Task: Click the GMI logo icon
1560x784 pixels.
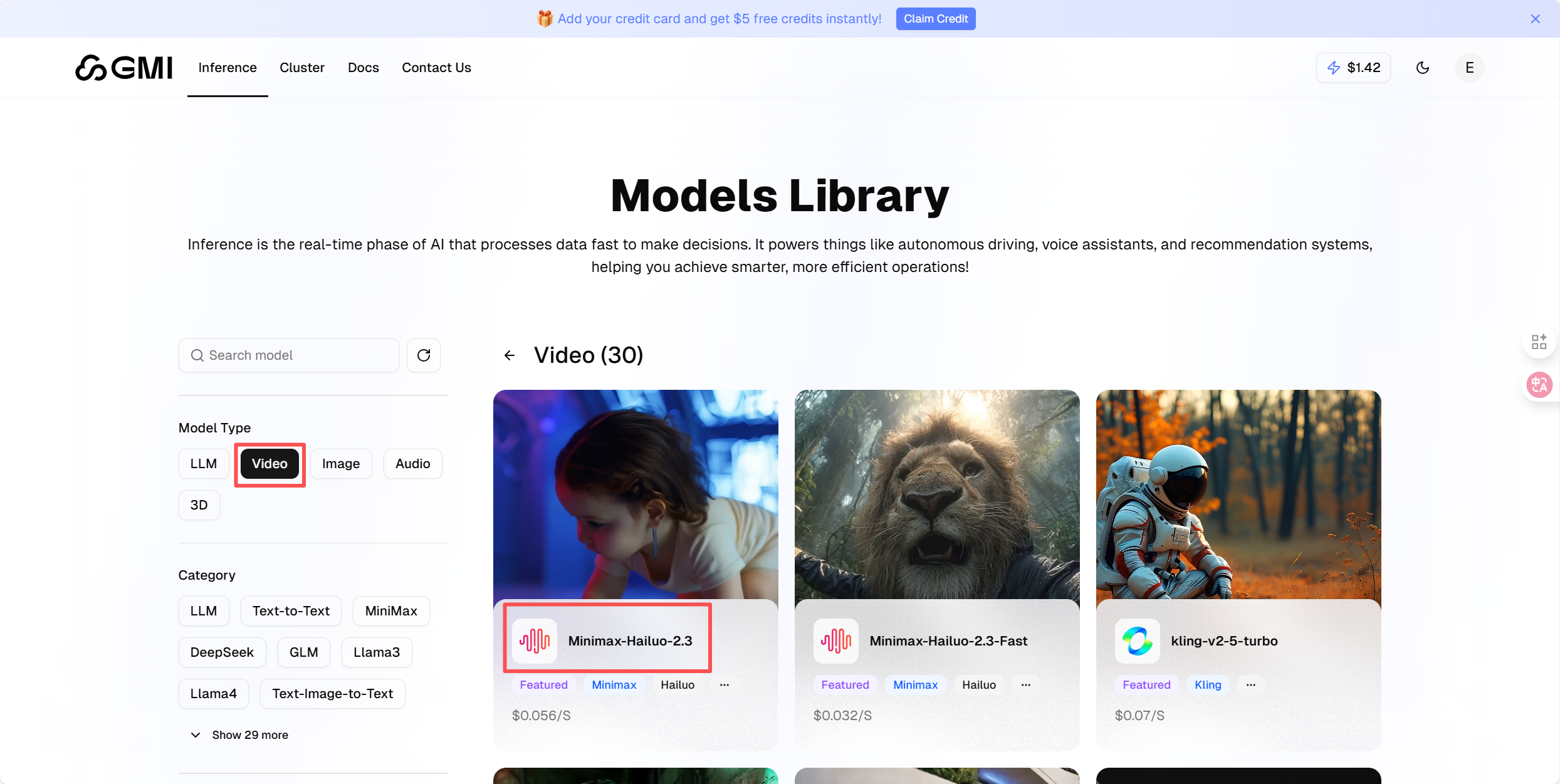Action: (92, 68)
